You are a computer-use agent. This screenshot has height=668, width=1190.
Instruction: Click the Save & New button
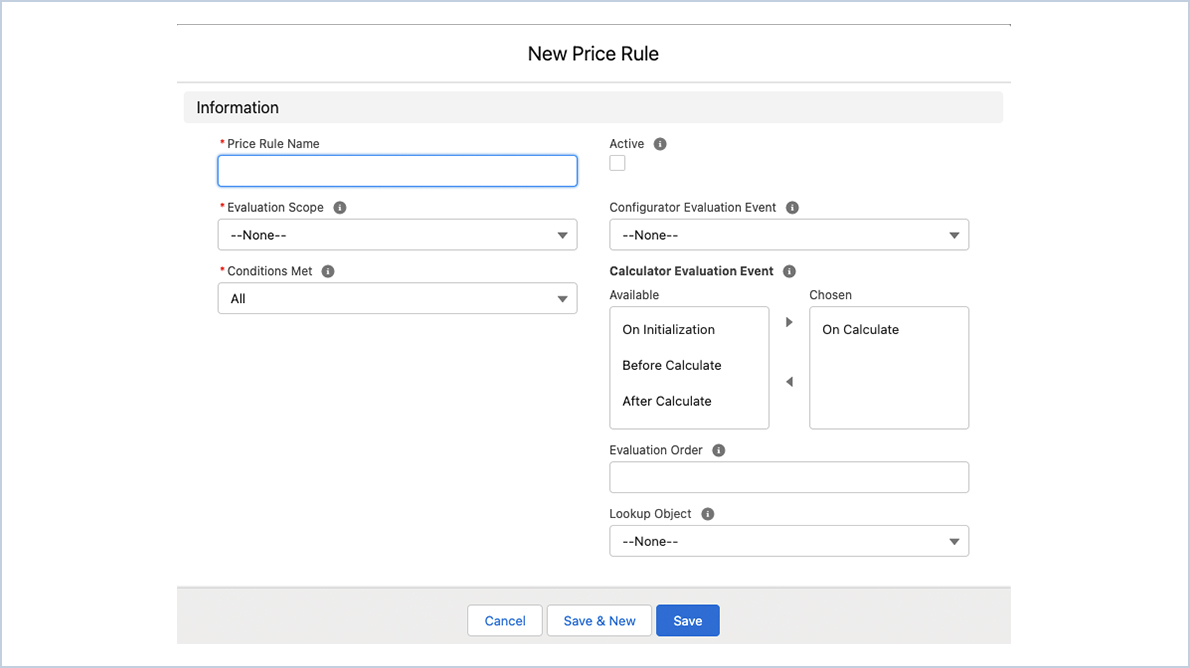tap(598, 620)
